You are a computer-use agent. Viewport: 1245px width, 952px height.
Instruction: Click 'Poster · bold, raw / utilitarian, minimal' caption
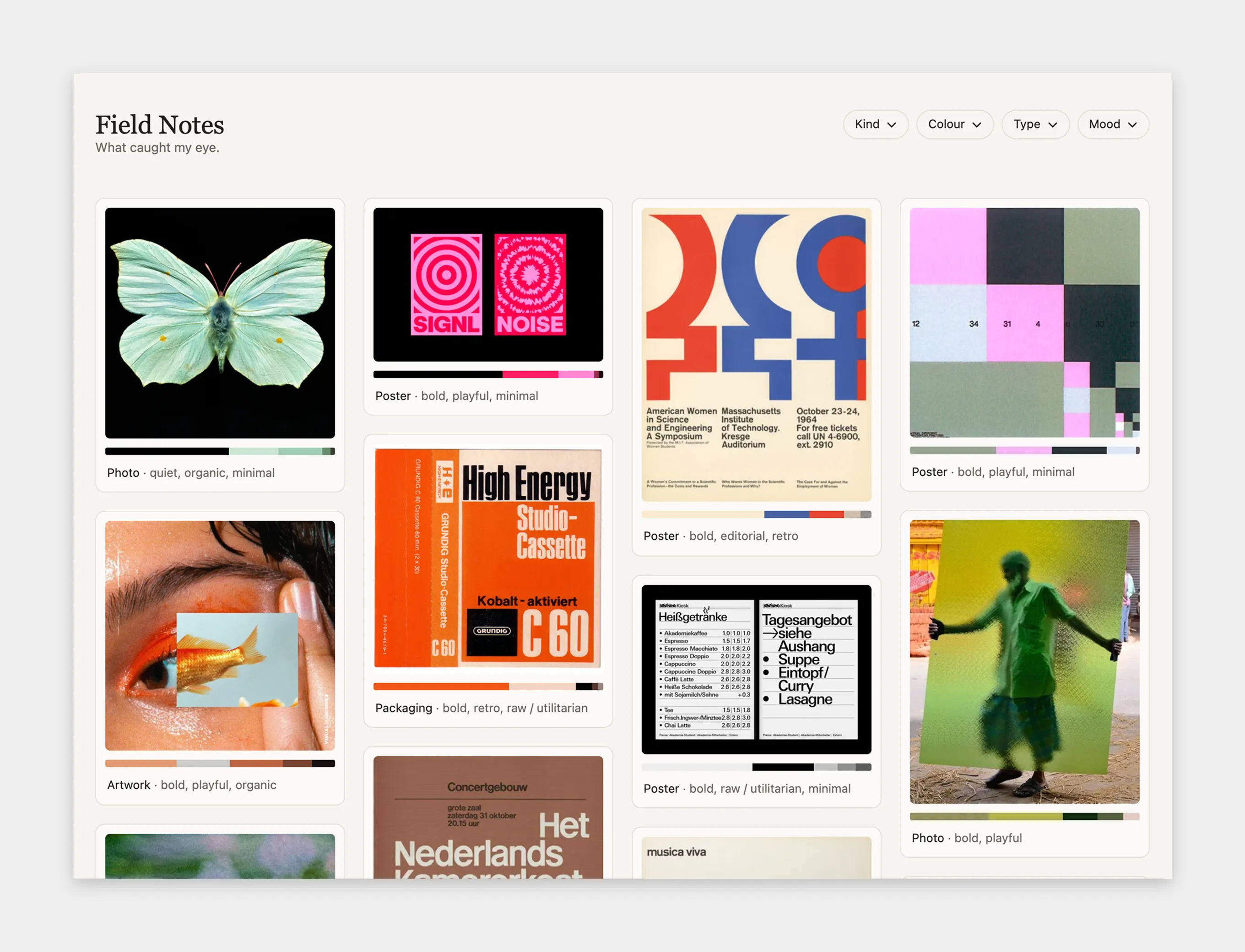pyautogui.click(x=747, y=788)
